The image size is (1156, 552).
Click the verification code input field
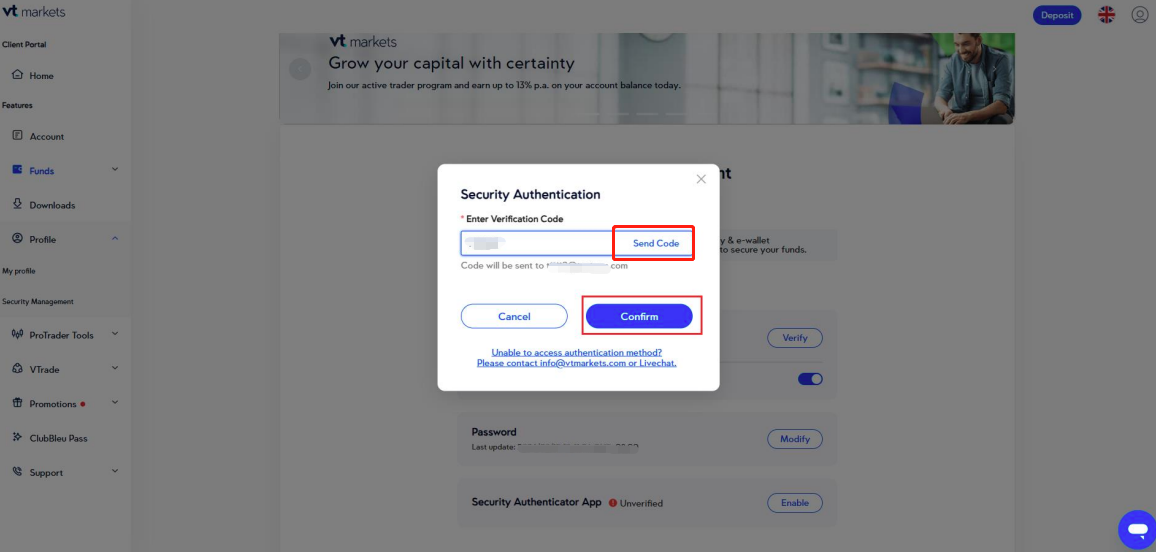[537, 243]
